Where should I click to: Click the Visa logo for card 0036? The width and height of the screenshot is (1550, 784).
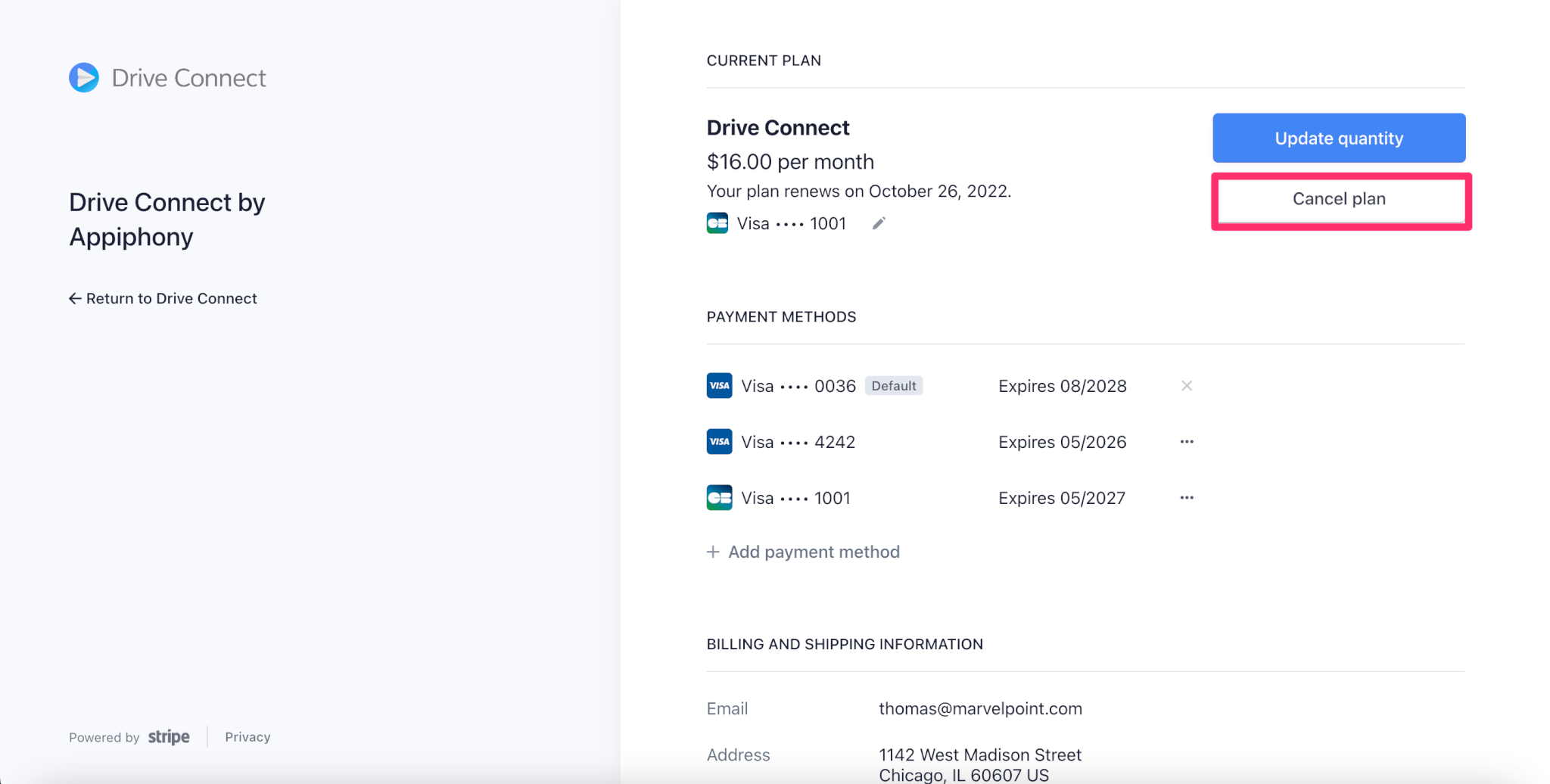(719, 386)
